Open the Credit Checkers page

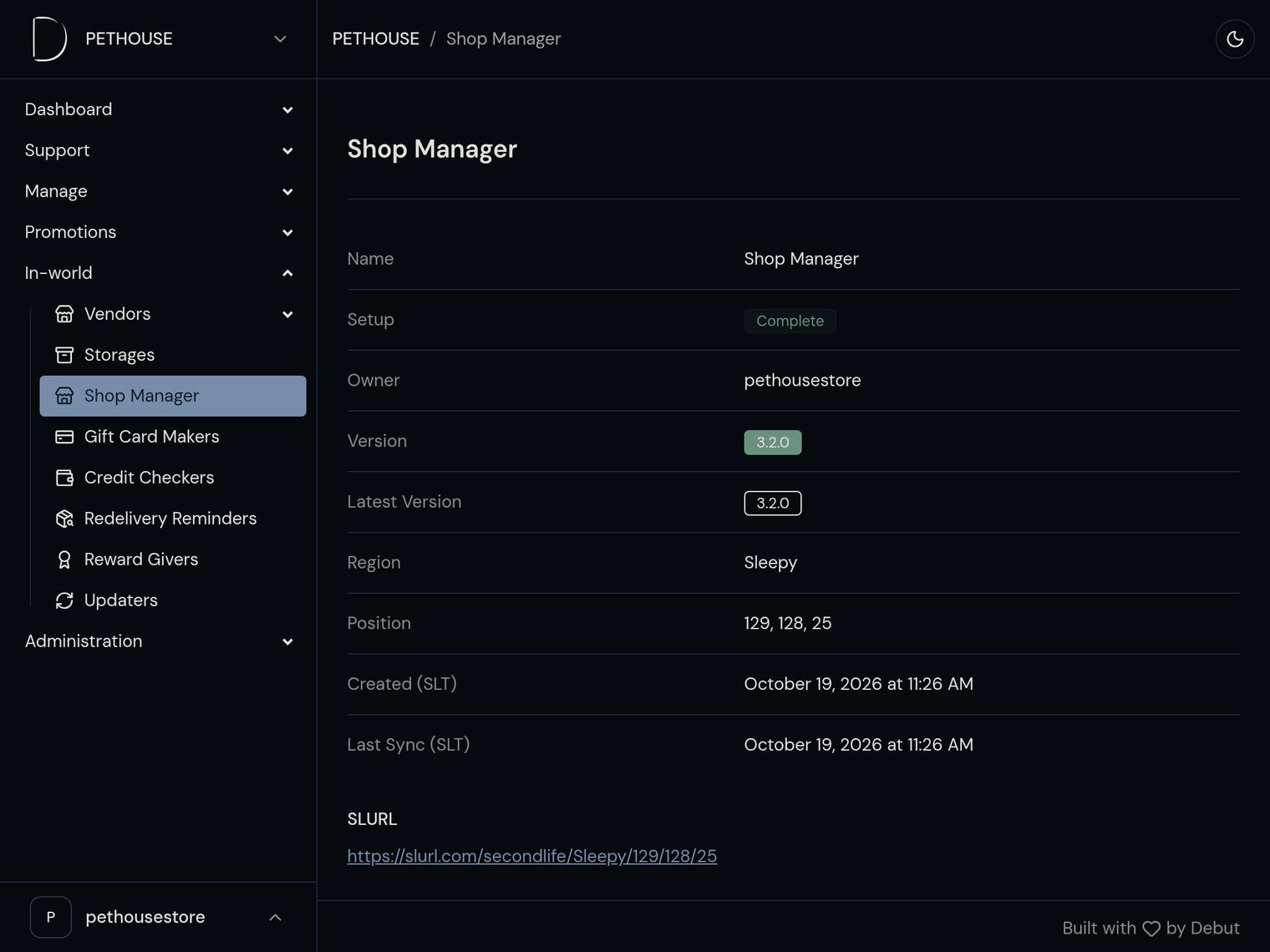click(173, 478)
